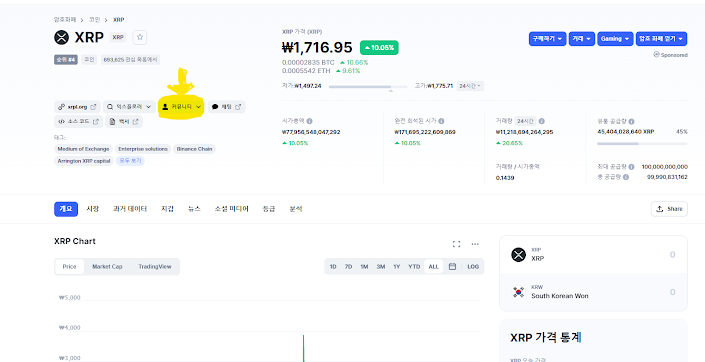The width and height of the screenshot is (705, 362).
Task: Click the Arrington XRP capital tag
Action: tap(84, 161)
